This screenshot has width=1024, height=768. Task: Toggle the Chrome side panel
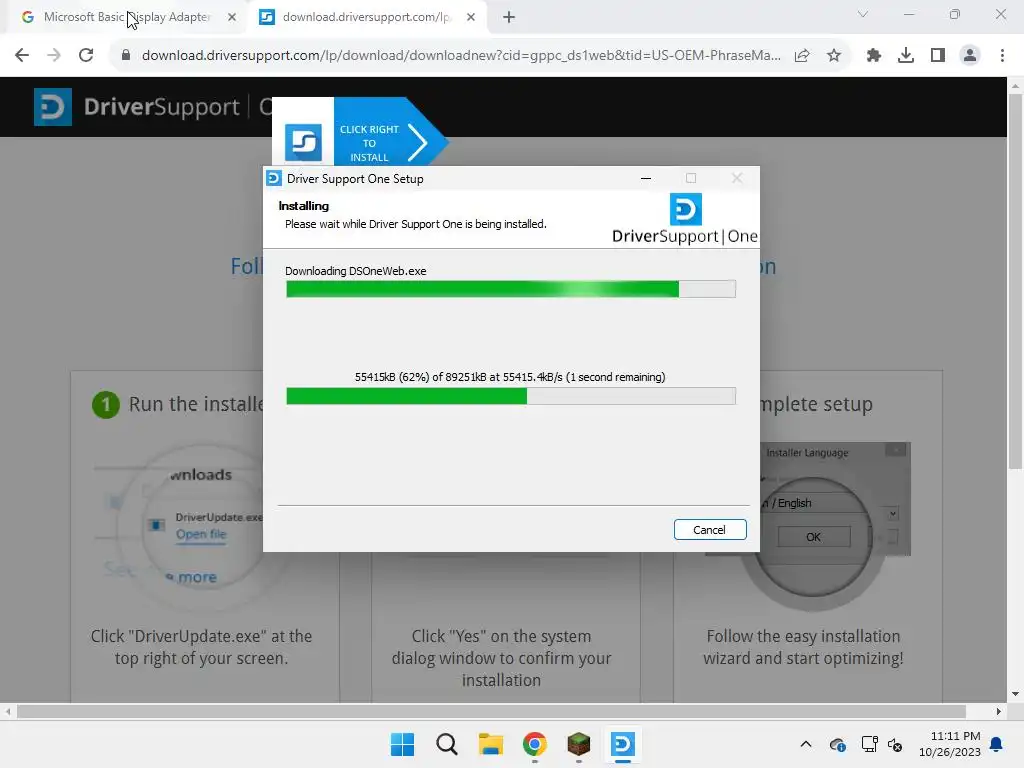[x=938, y=56]
